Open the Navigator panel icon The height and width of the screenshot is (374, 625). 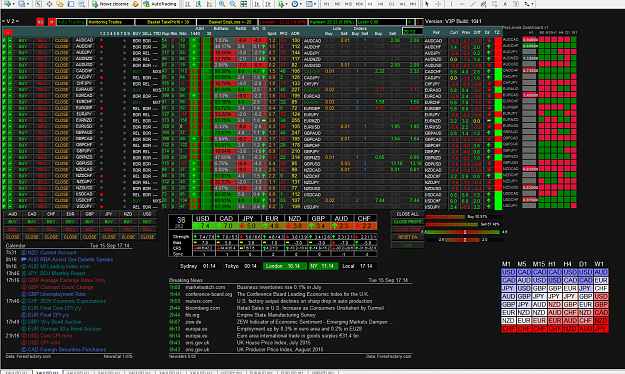click(60, 4)
